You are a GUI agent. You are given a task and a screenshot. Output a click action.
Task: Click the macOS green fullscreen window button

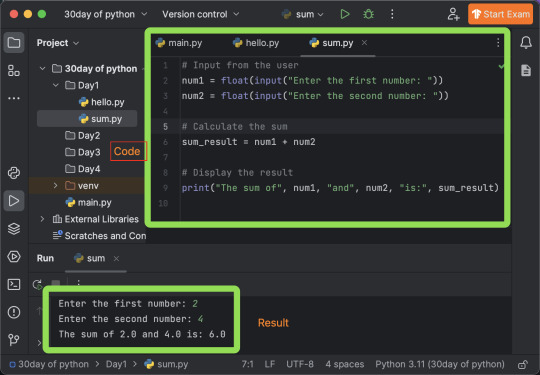pos(42,14)
